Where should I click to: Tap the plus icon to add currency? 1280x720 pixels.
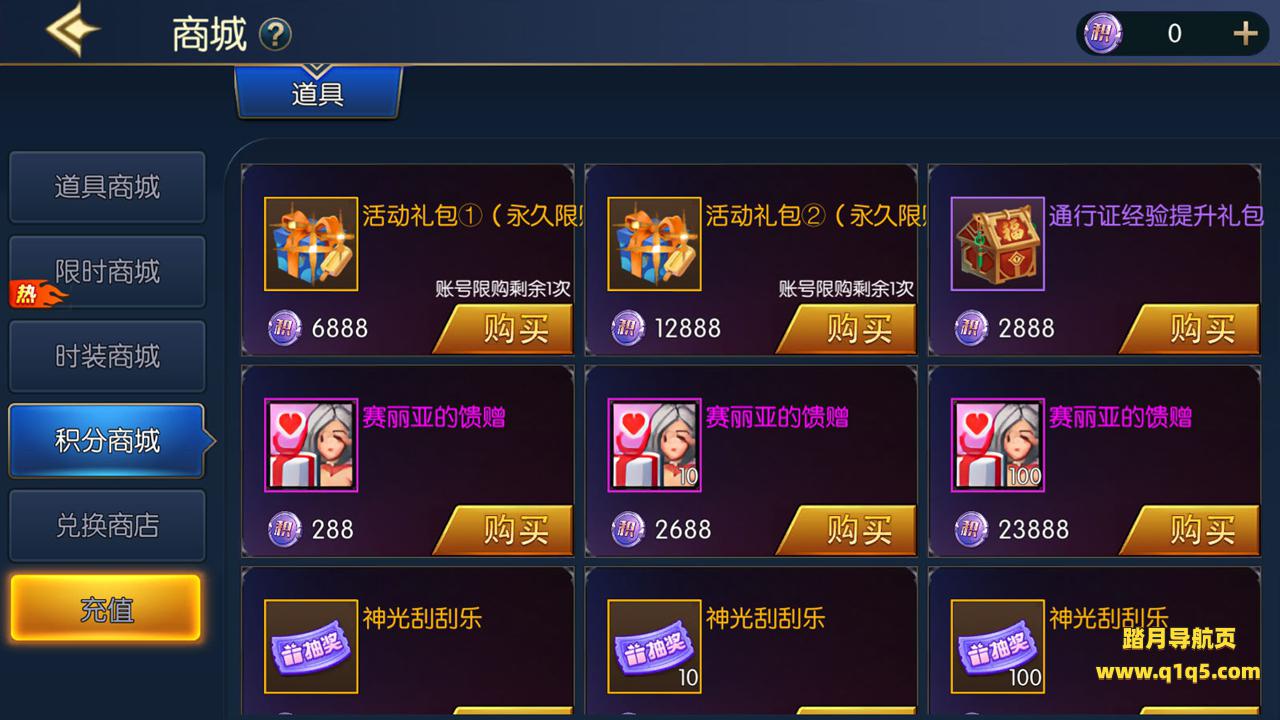(x=1245, y=34)
